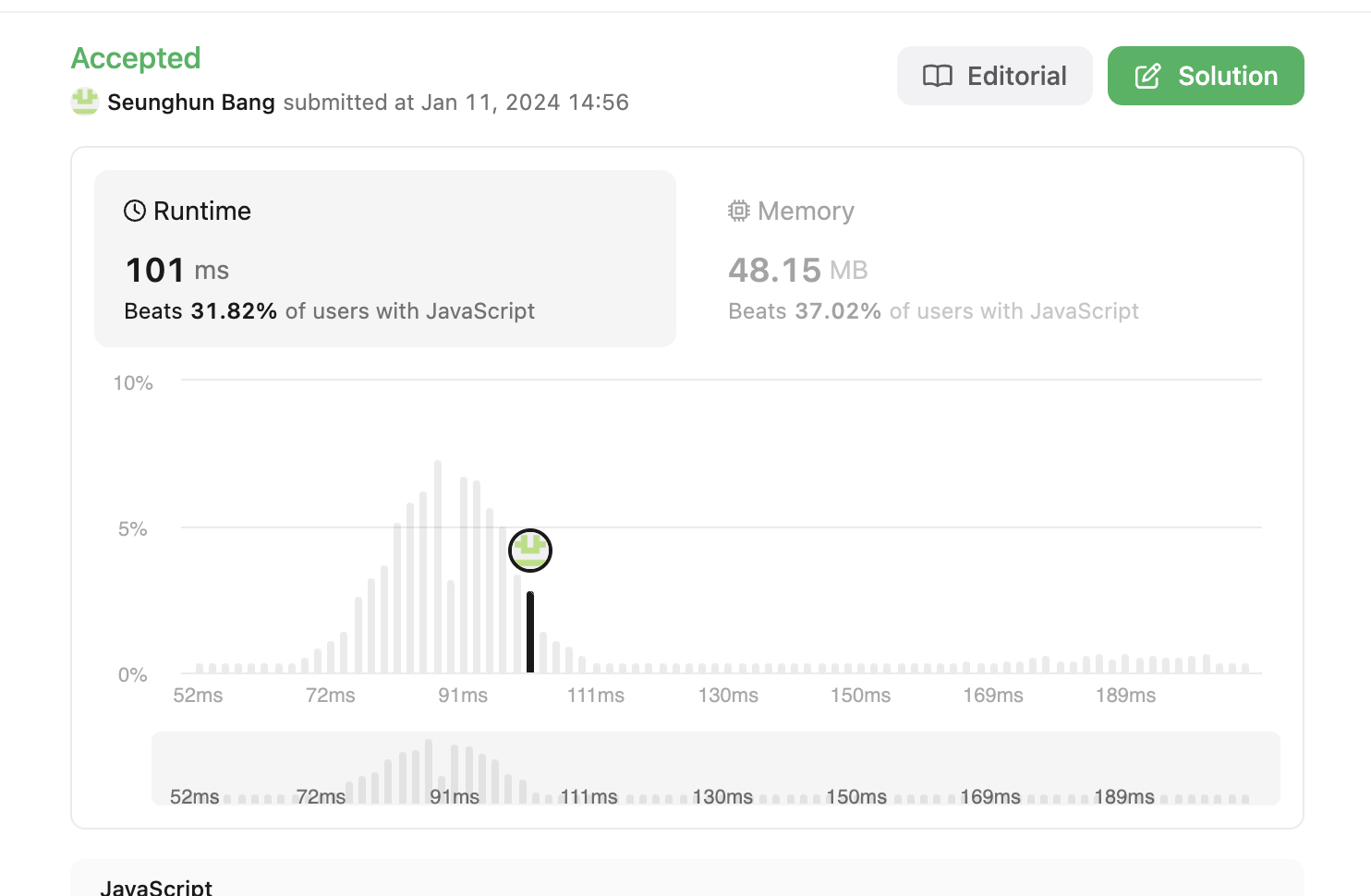Switch to the Runtime stats tab
Image resolution: width=1371 pixels, height=896 pixels.
pyautogui.click(x=385, y=259)
